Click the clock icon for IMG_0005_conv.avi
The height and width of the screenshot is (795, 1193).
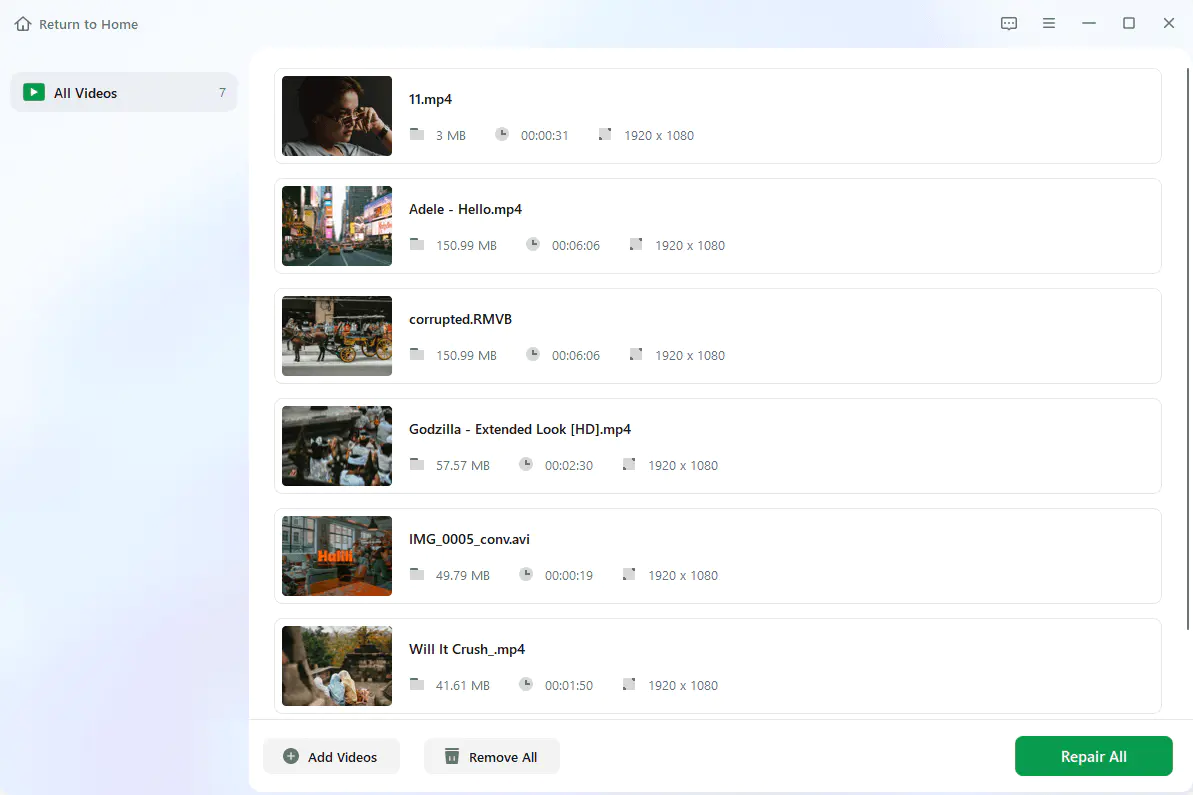click(526, 574)
